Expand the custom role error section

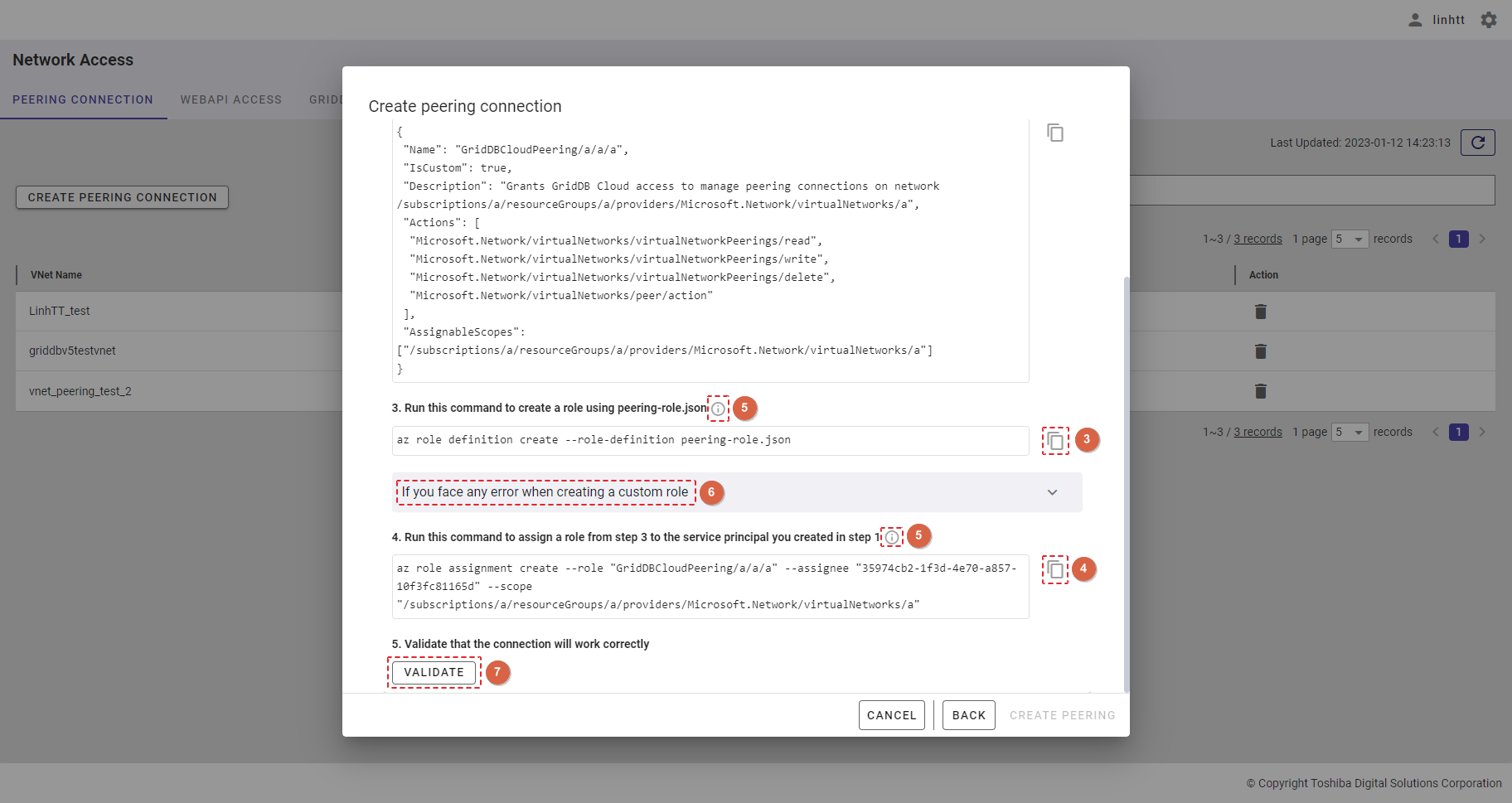[x=1052, y=492]
